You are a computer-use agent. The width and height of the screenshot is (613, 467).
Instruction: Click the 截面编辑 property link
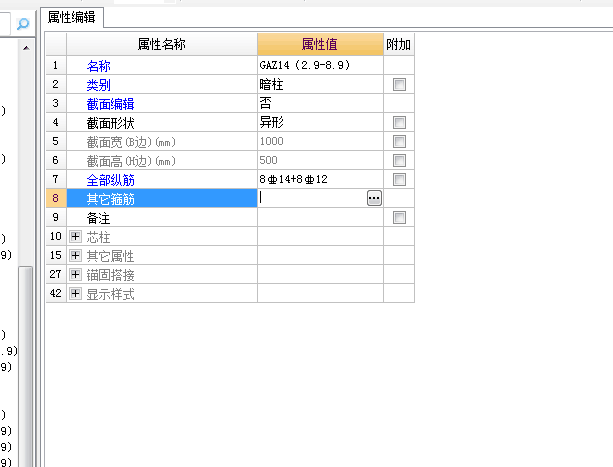click(x=111, y=104)
